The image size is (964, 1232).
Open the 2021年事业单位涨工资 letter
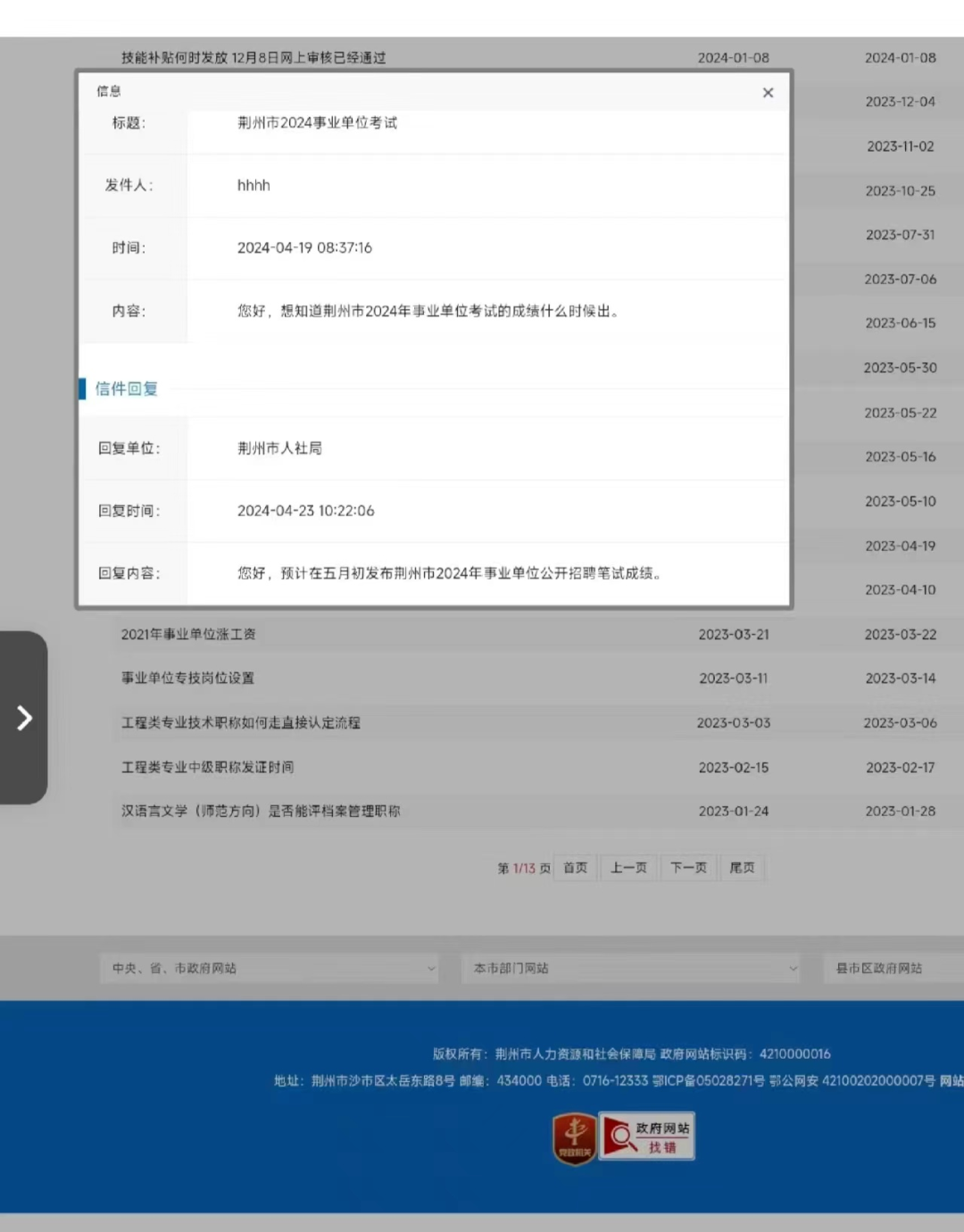(x=187, y=634)
